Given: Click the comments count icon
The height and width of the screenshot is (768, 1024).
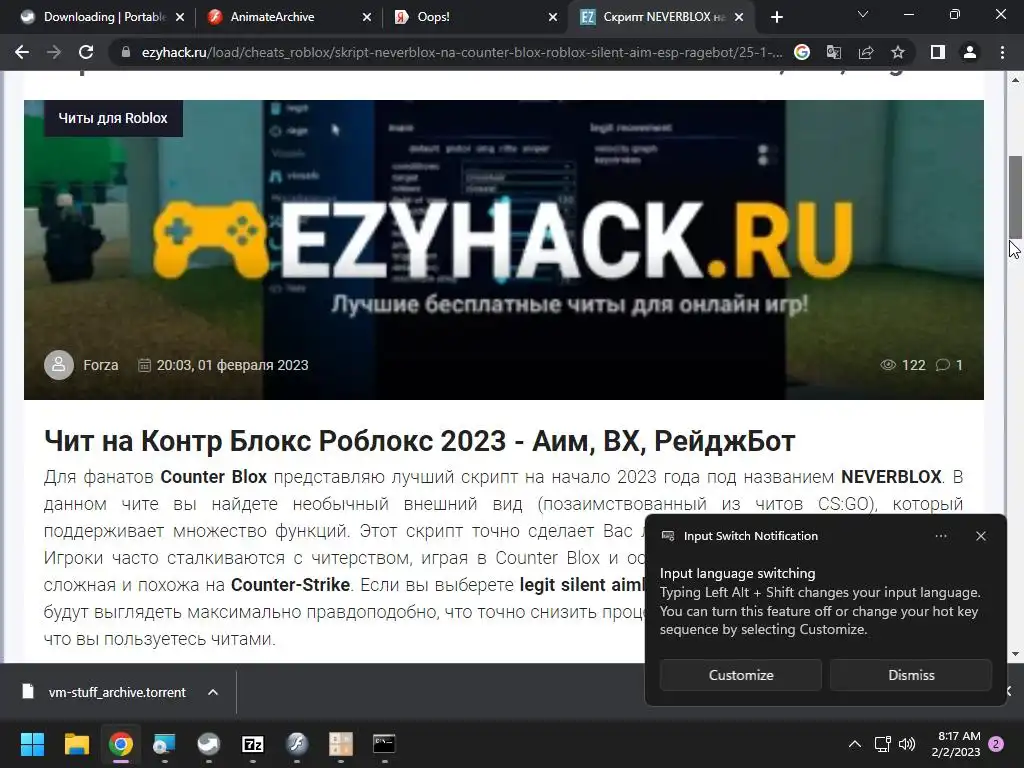Looking at the screenshot, I should (x=942, y=365).
